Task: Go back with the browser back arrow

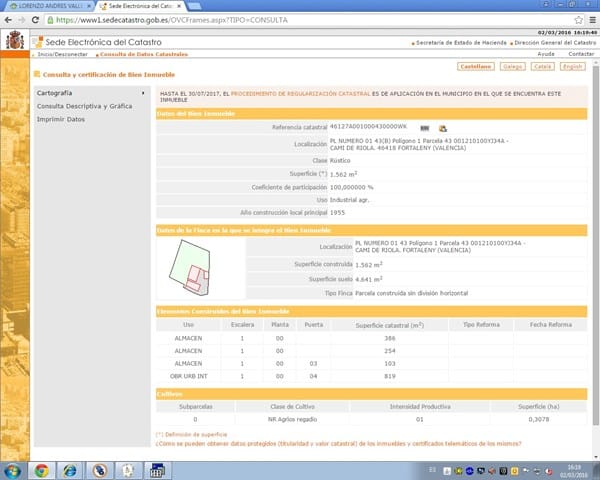Action: pyautogui.click(x=8, y=20)
